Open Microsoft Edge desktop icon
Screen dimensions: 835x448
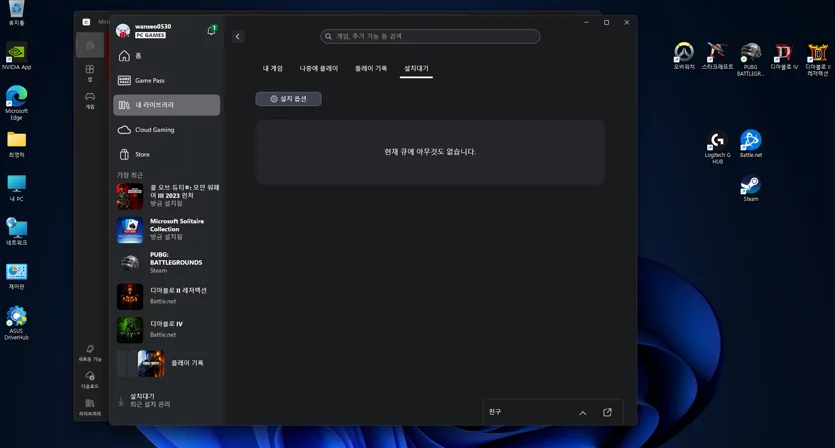(x=17, y=102)
